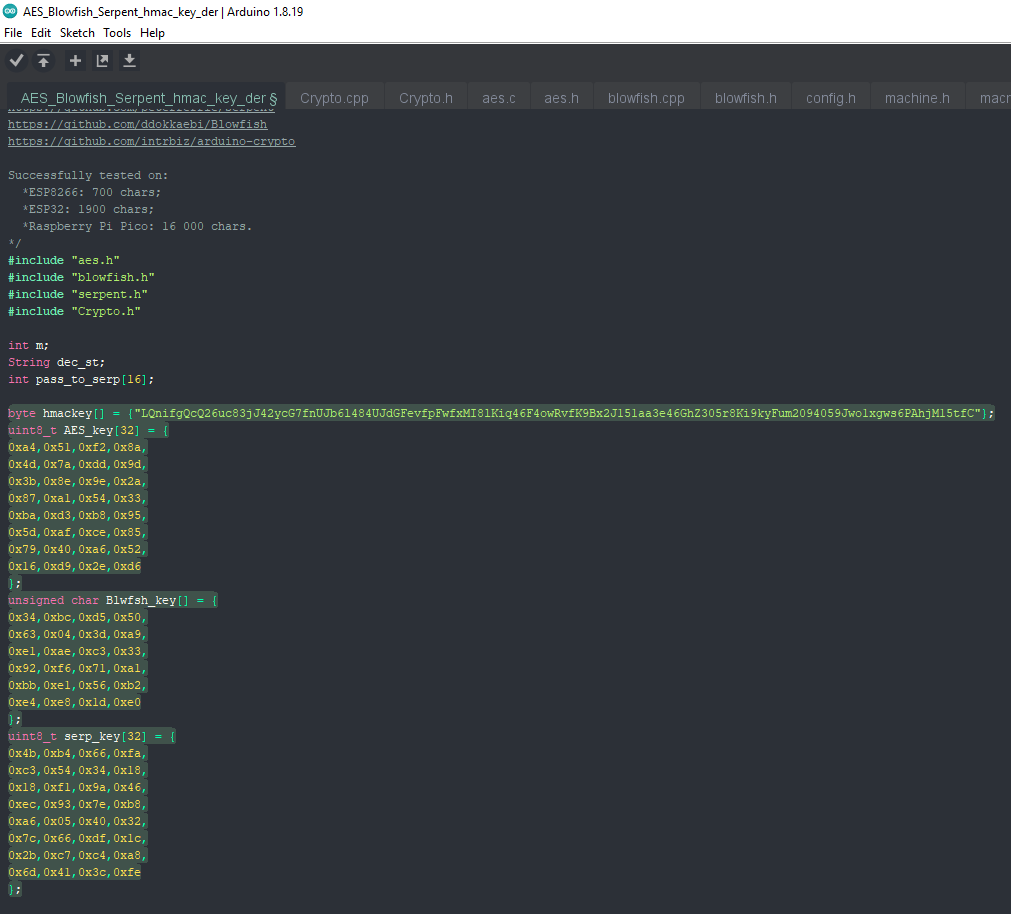Screen dimensions: 1011x914
Task: Switch to the config.h tab
Action: coord(830,98)
